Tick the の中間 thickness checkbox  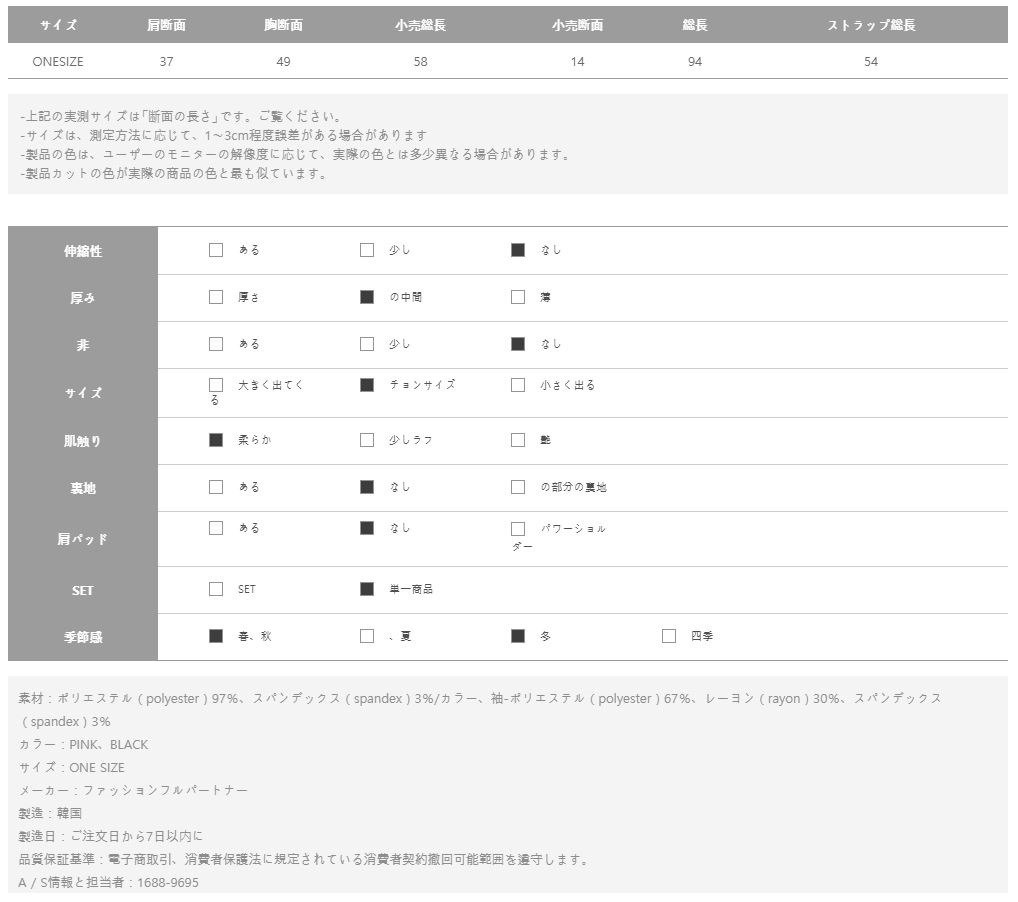click(367, 297)
